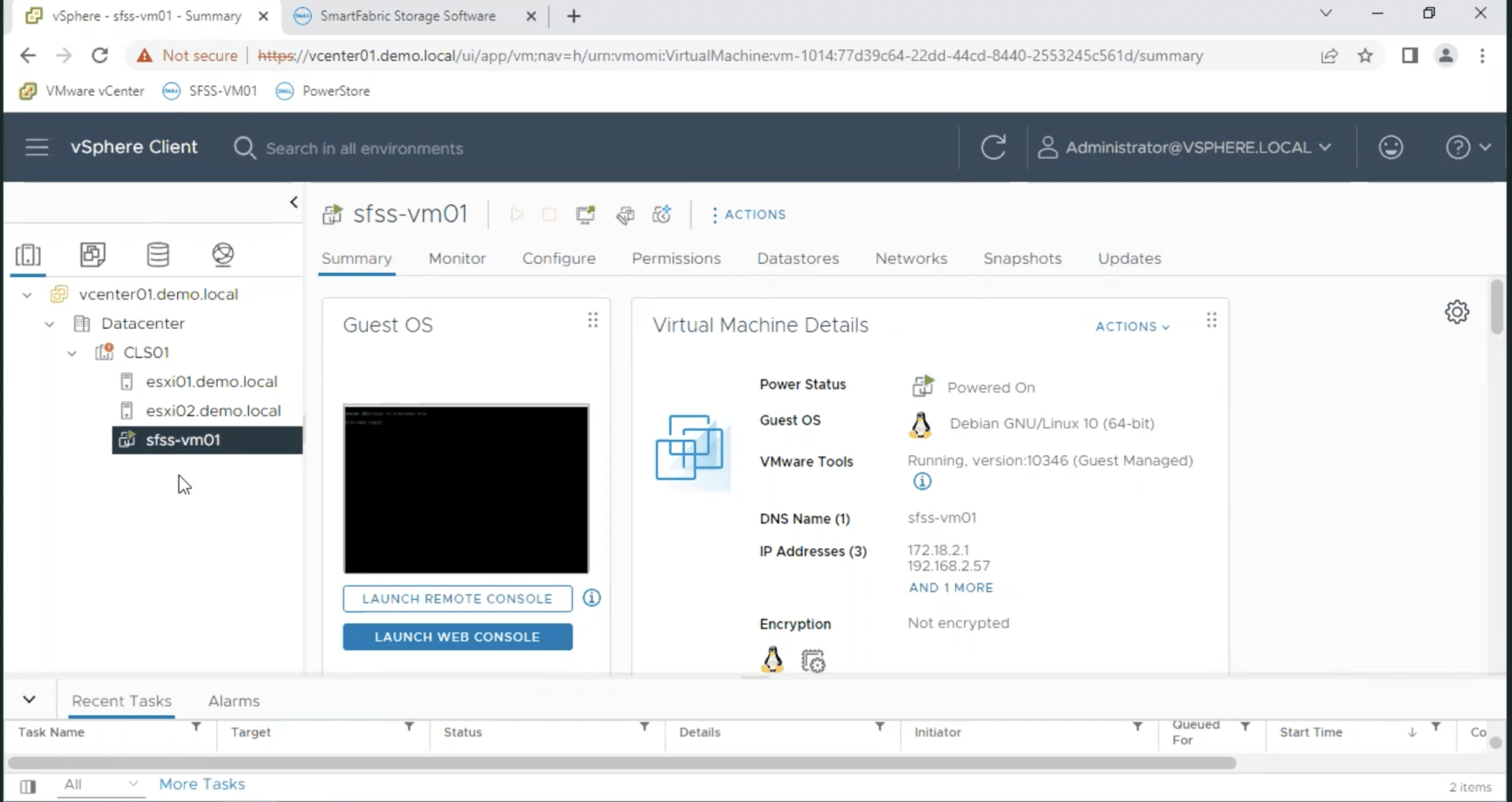Click the VM compatibility settings icon below Encryption
1512x802 pixels.
click(813, 661)
